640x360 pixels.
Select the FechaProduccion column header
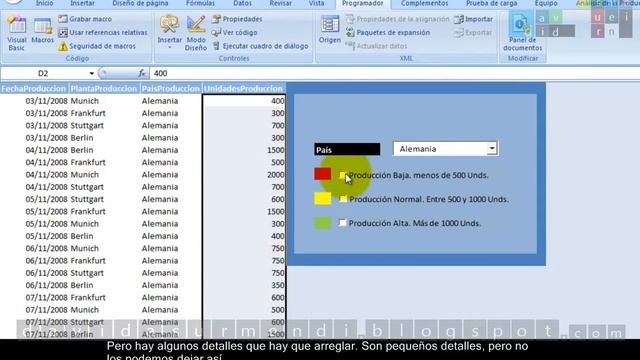[x=33, y=89]
